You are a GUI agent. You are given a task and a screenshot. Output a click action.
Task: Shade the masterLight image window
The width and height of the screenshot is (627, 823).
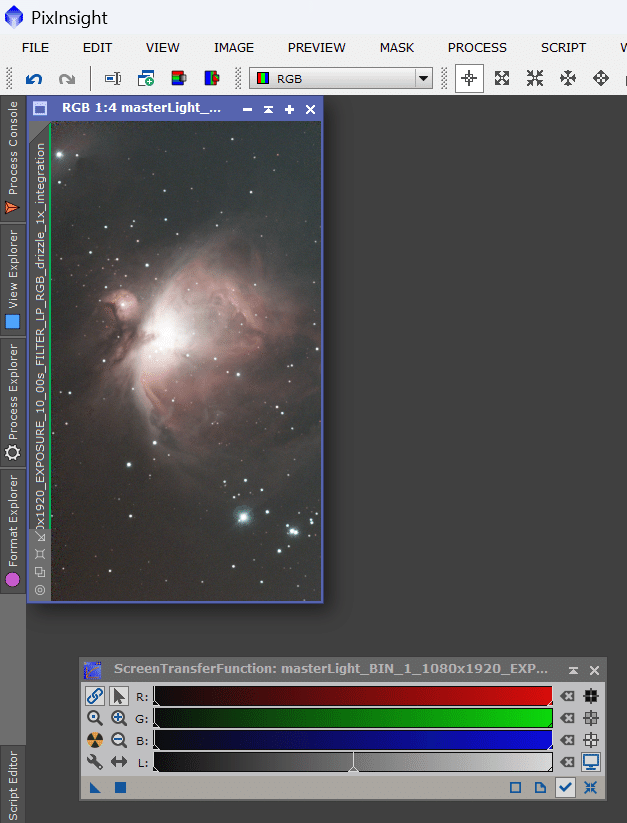[x=268, y=109]
